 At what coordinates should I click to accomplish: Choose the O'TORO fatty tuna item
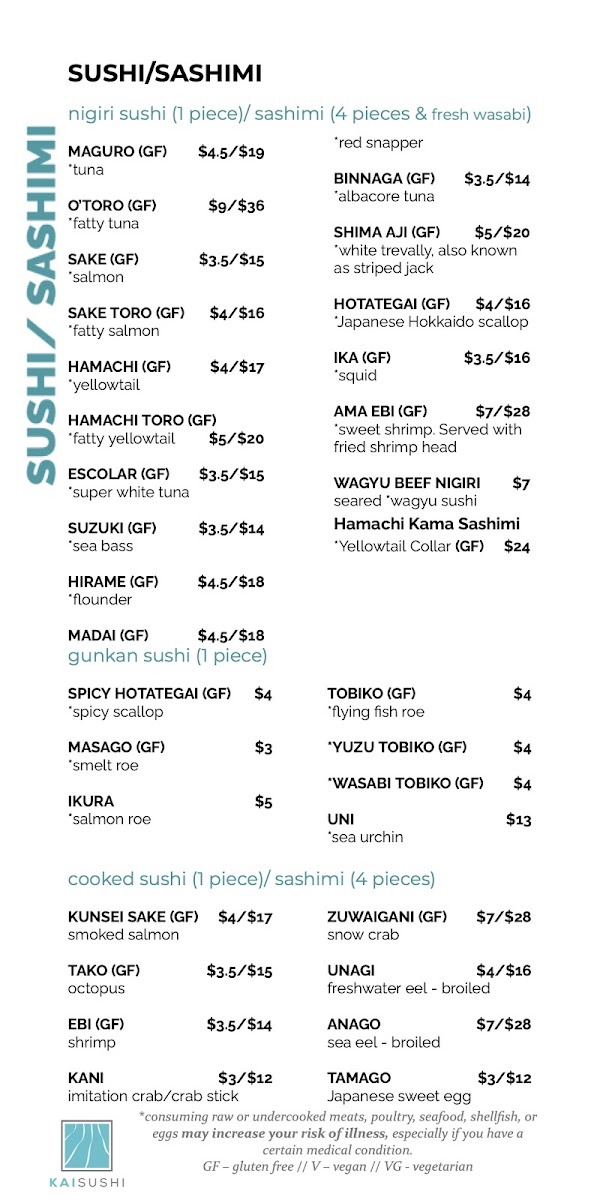[166, 214]
